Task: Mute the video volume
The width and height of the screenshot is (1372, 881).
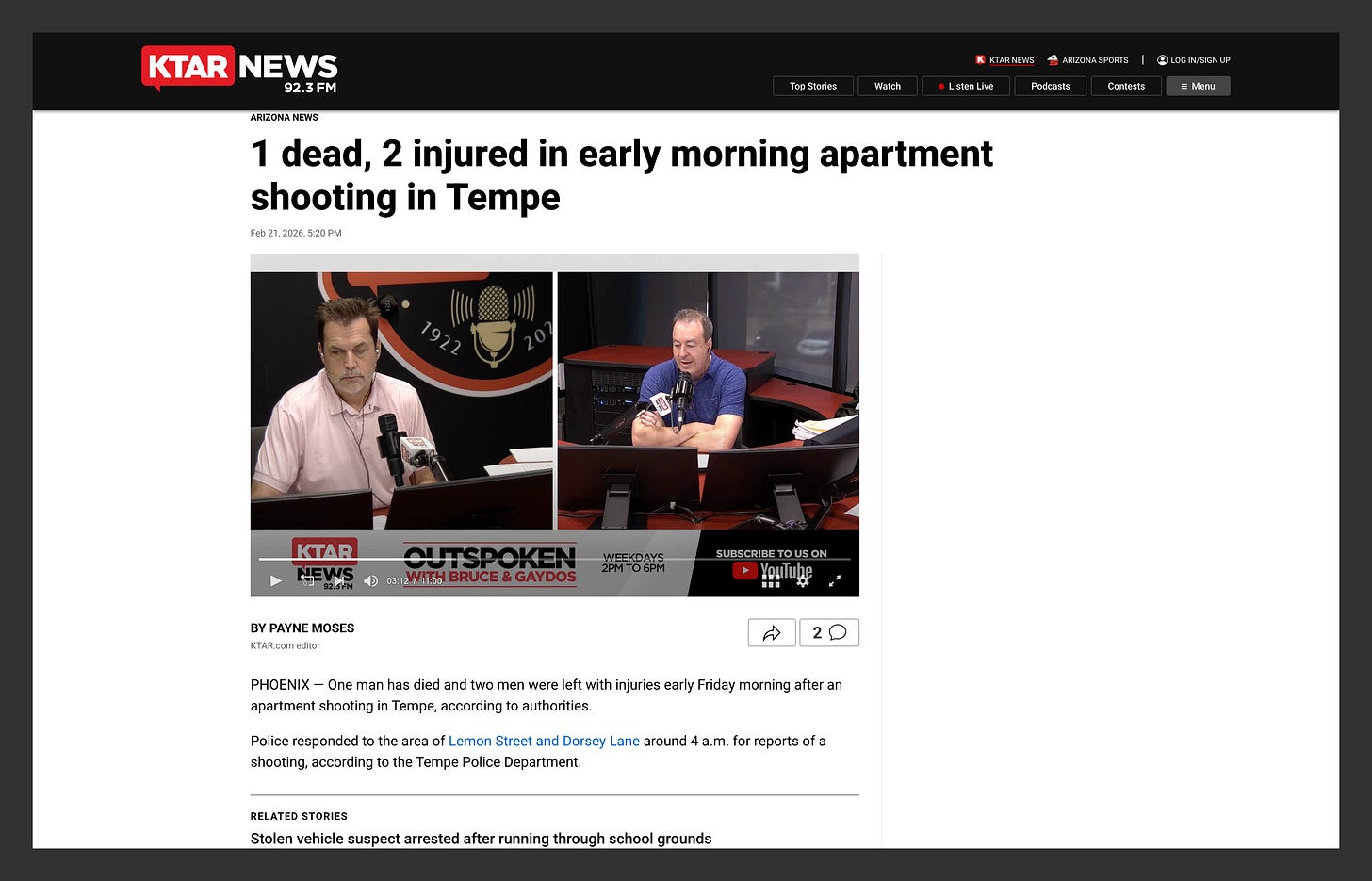Action: [370, 580]
